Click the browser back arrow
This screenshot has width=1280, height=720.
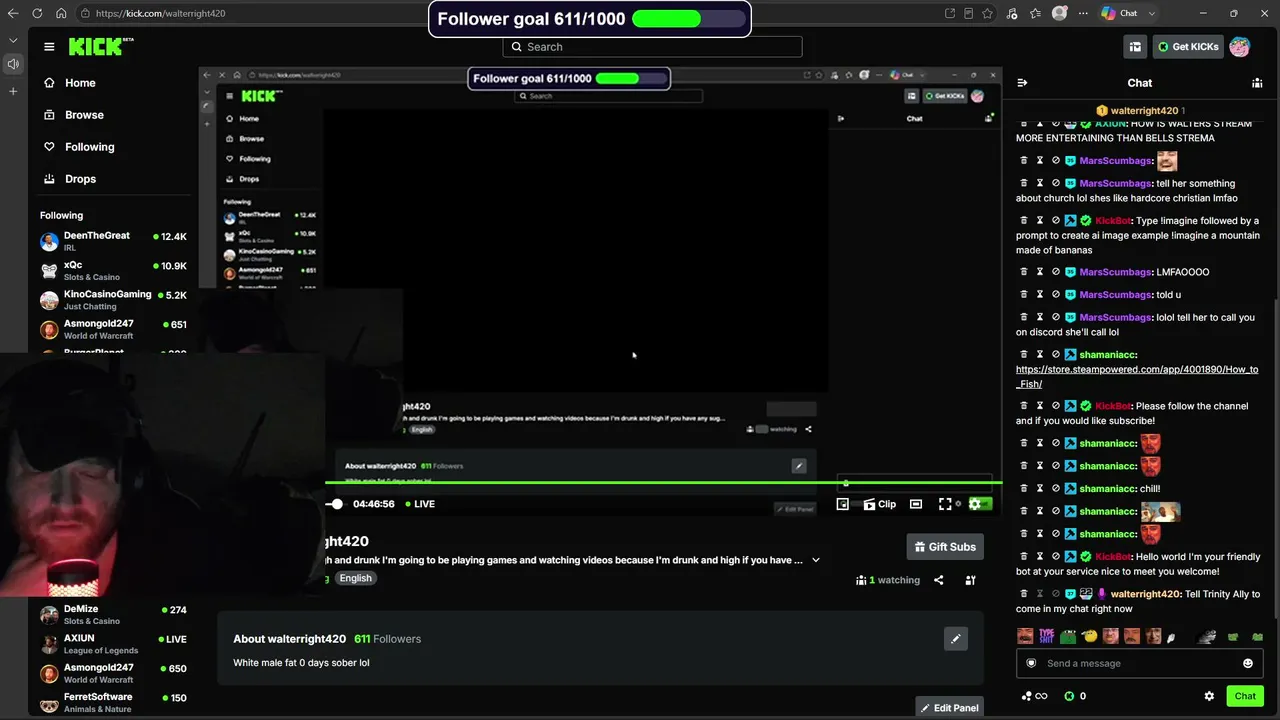13,13
